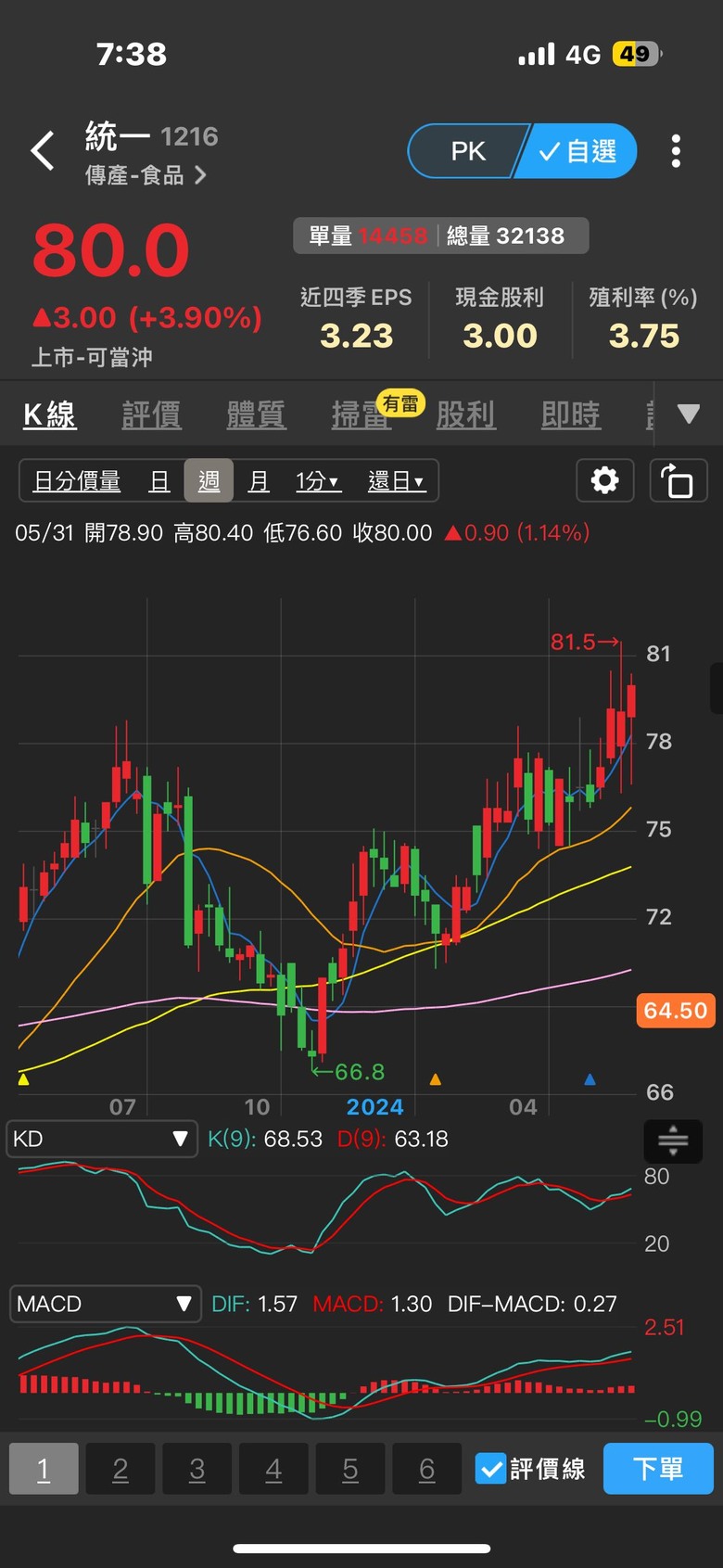Tap the 統一 1216 stock name
Screen dimensions: 723x1568
152,136
